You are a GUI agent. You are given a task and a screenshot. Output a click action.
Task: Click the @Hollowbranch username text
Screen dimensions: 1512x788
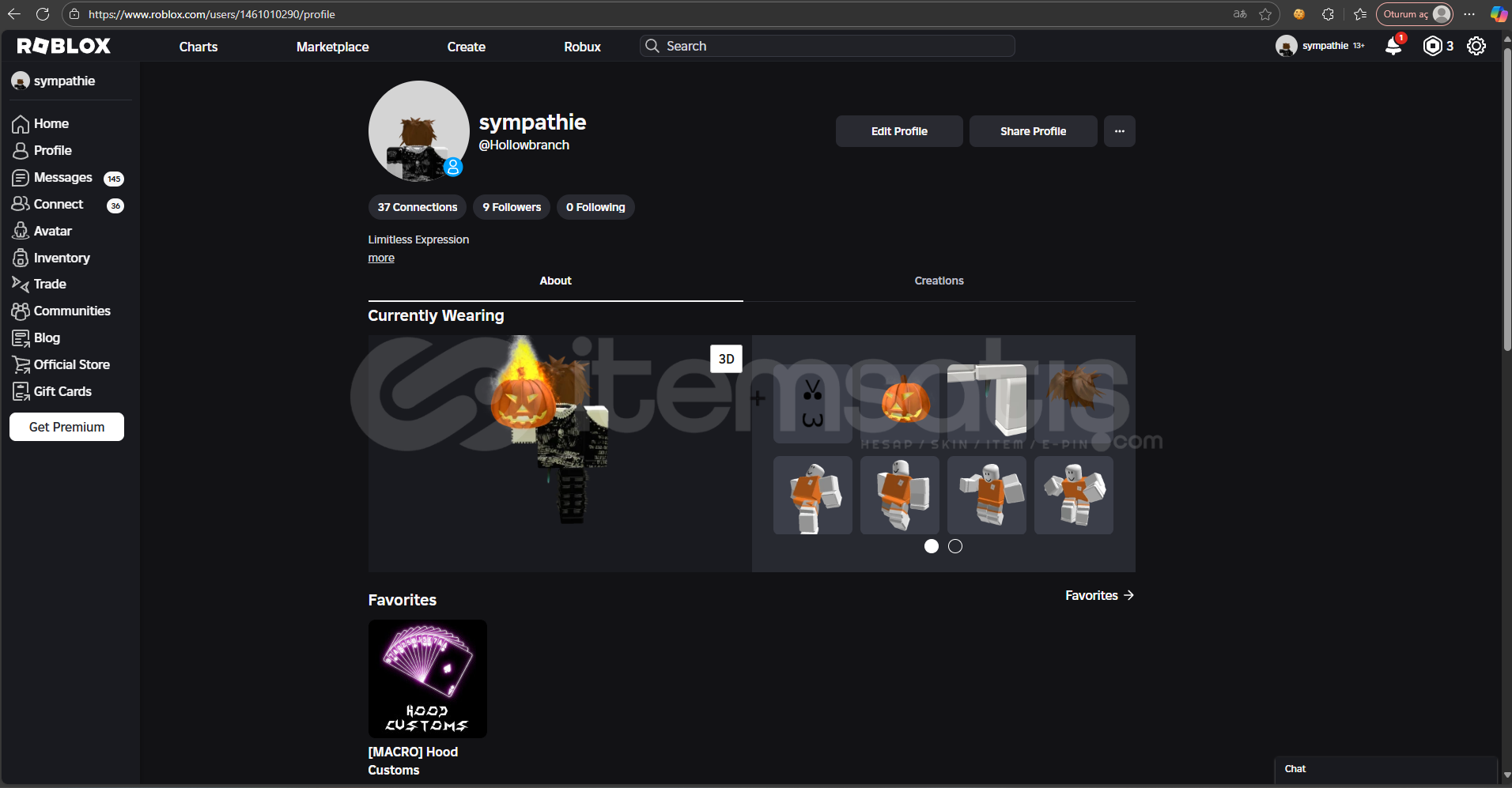point(524,145)
